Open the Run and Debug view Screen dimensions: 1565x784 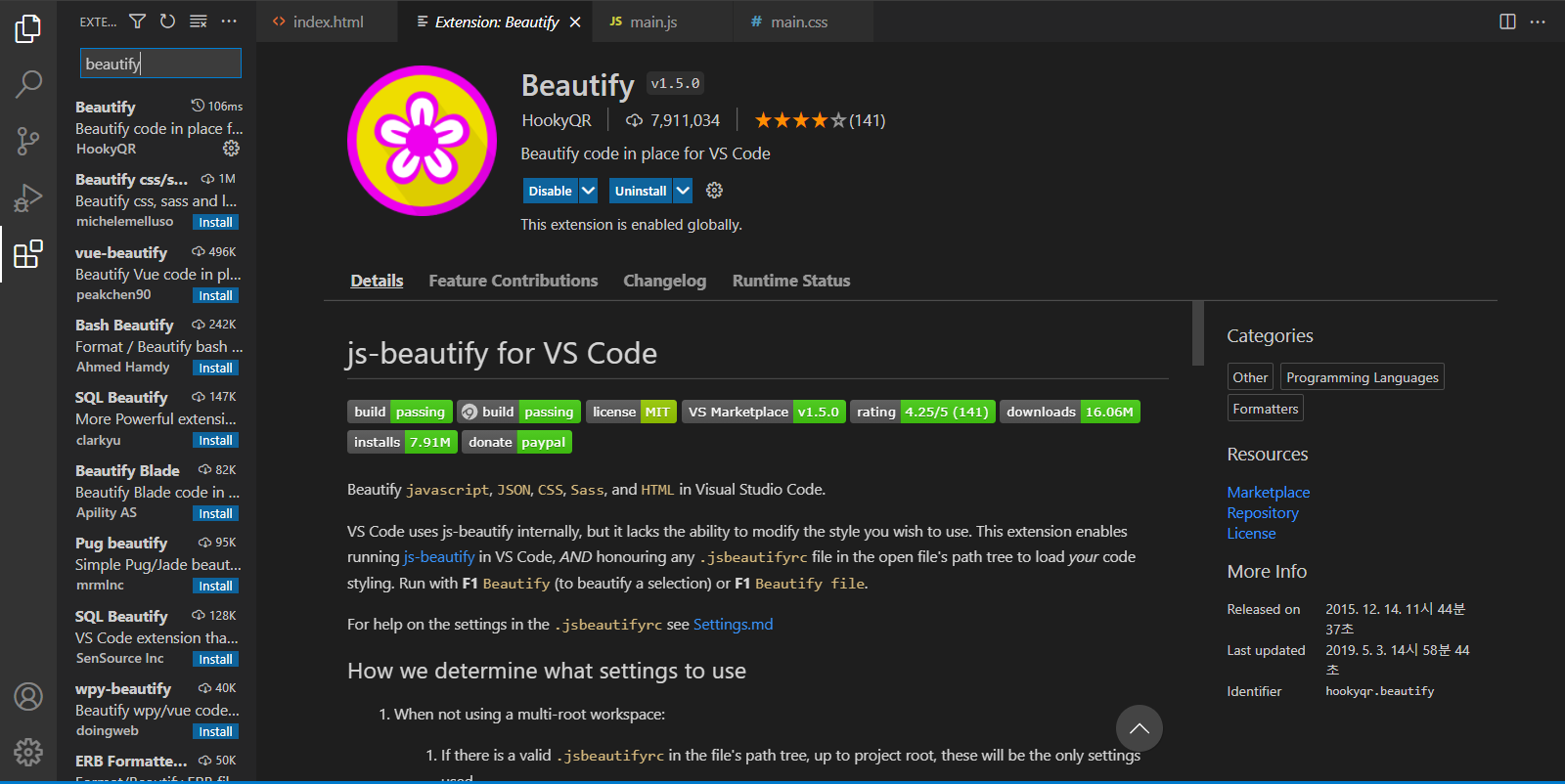point(28,198)
